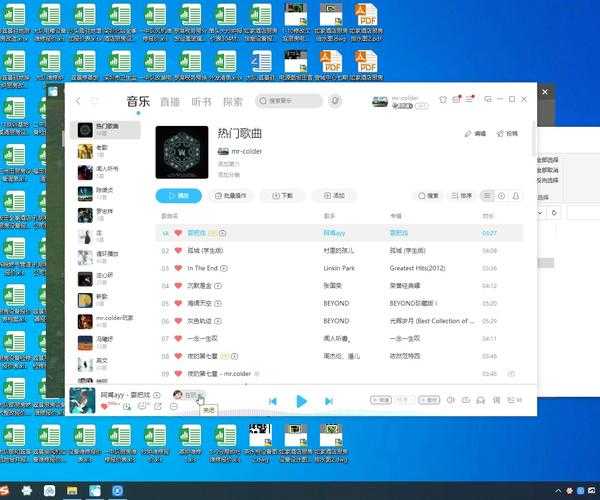
Task: Select the mr.colder playlist in sidebar
Action: tap(106, 321)
